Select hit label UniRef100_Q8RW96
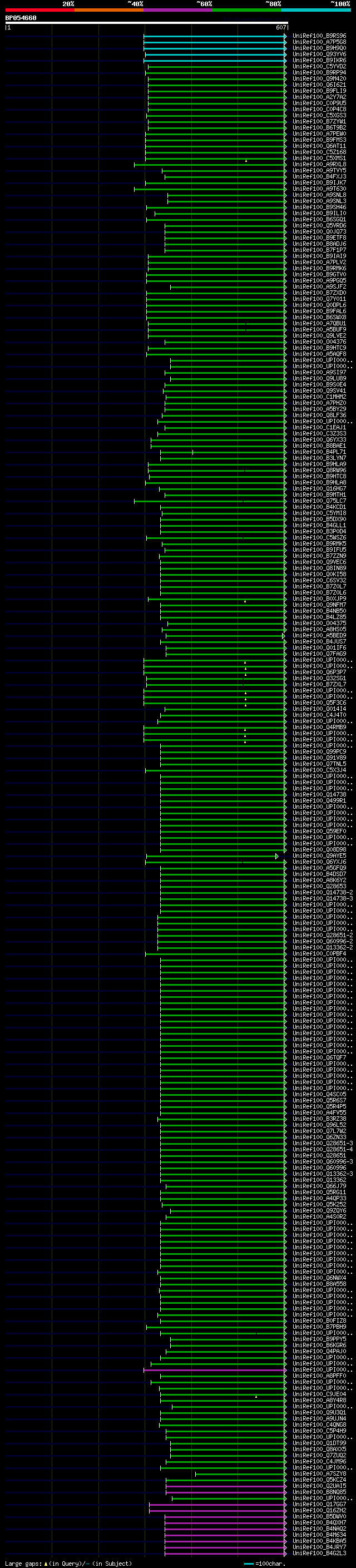 (319, 470)
